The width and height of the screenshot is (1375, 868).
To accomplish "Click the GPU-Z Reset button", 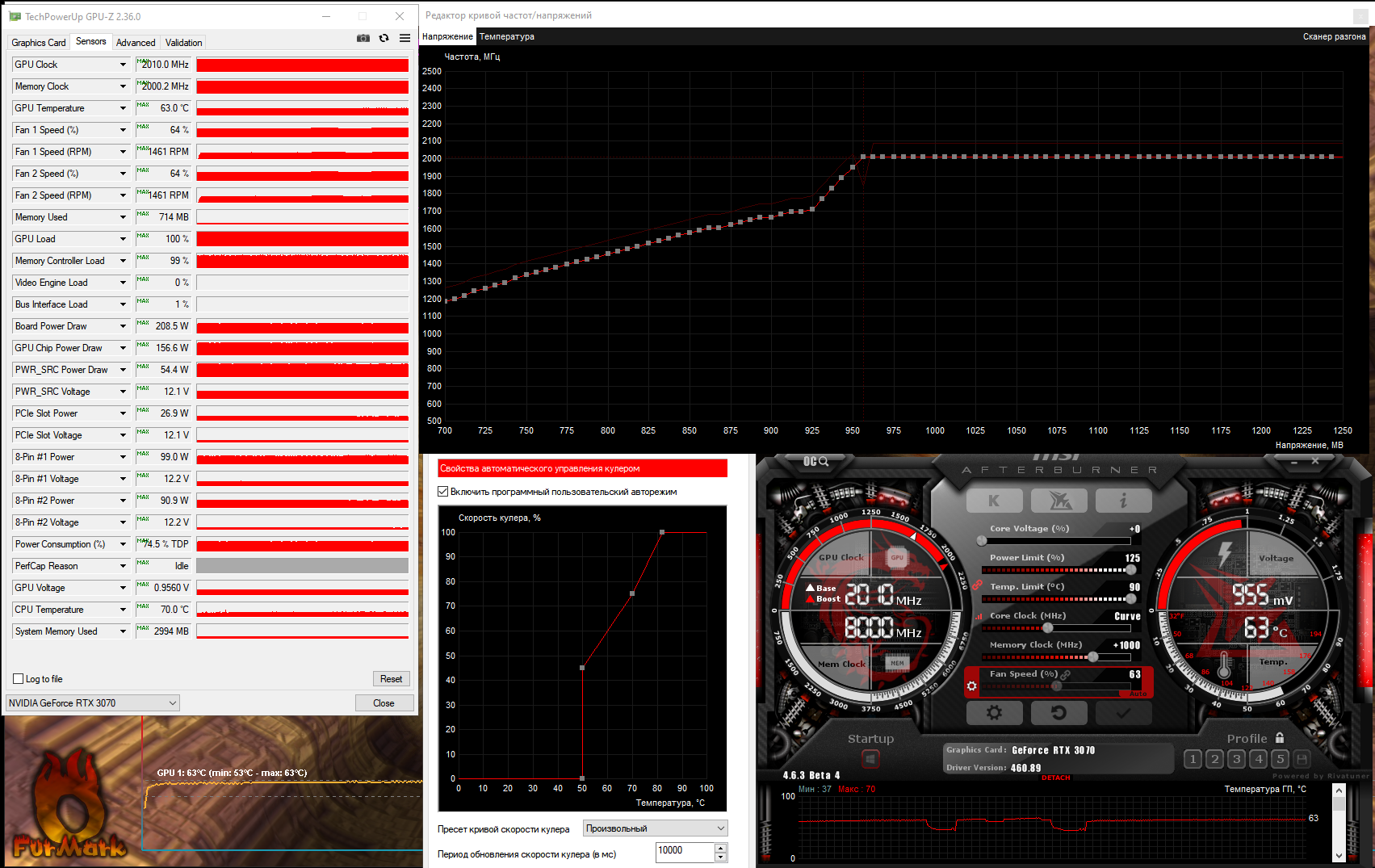I will point(391,679).
